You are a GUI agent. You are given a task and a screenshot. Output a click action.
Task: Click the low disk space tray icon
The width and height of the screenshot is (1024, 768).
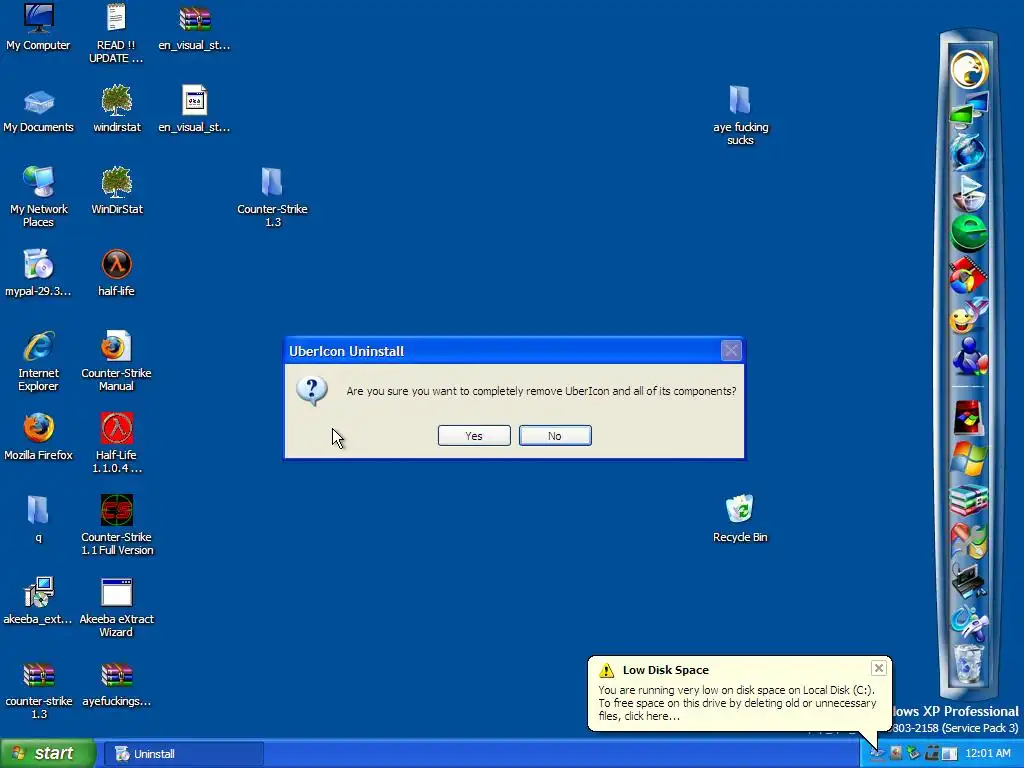(x=877, y=754)
